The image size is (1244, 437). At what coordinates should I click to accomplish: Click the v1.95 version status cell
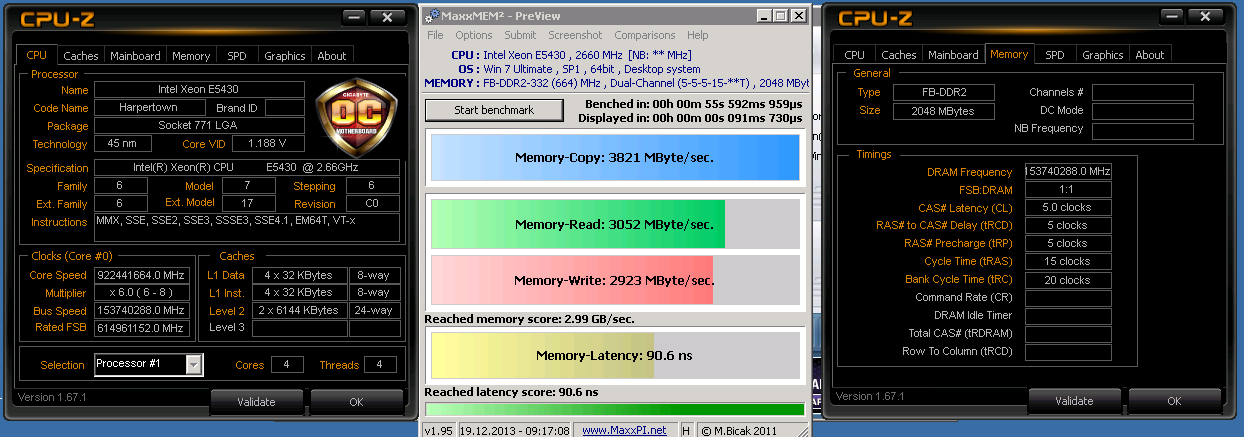coord(438,430)
